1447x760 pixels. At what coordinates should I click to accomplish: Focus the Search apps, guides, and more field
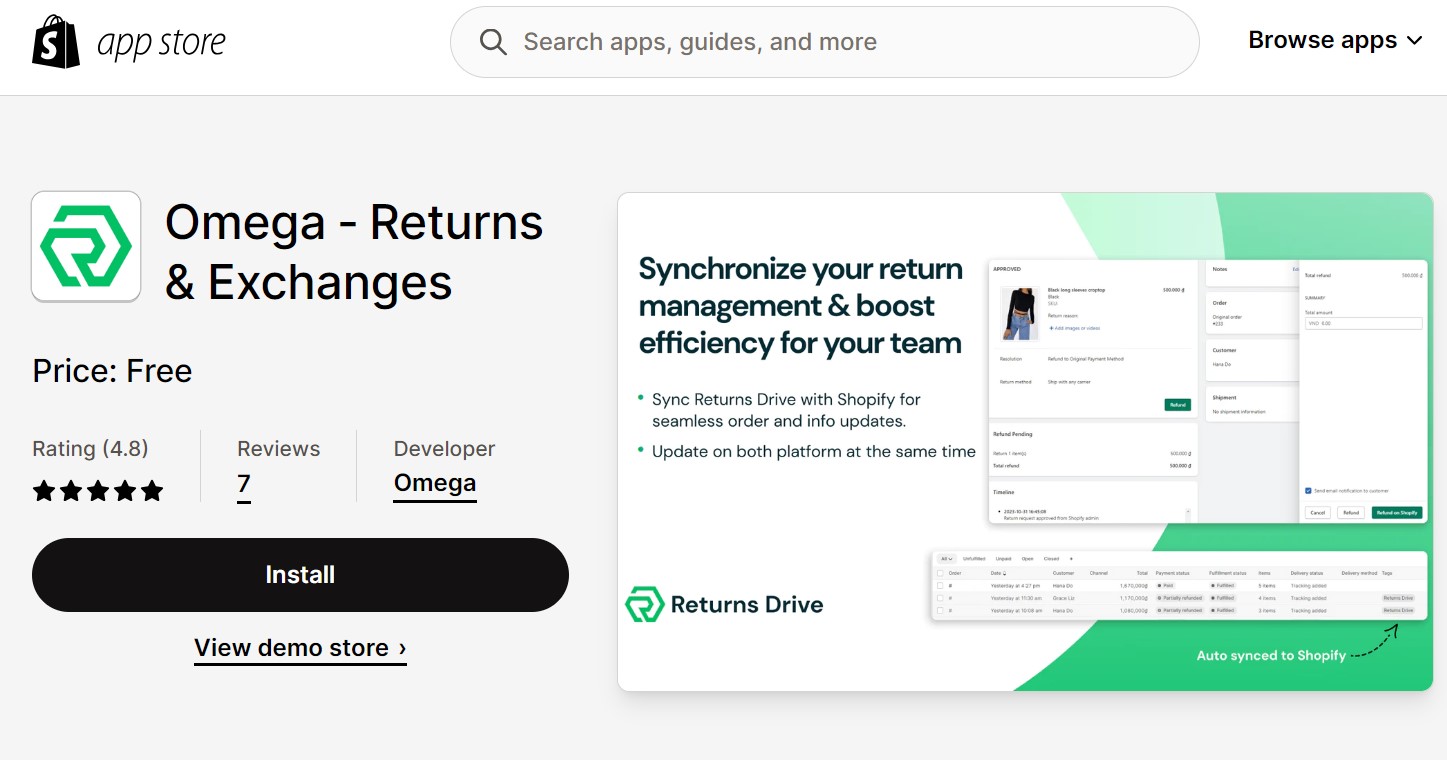pos(824,42)
